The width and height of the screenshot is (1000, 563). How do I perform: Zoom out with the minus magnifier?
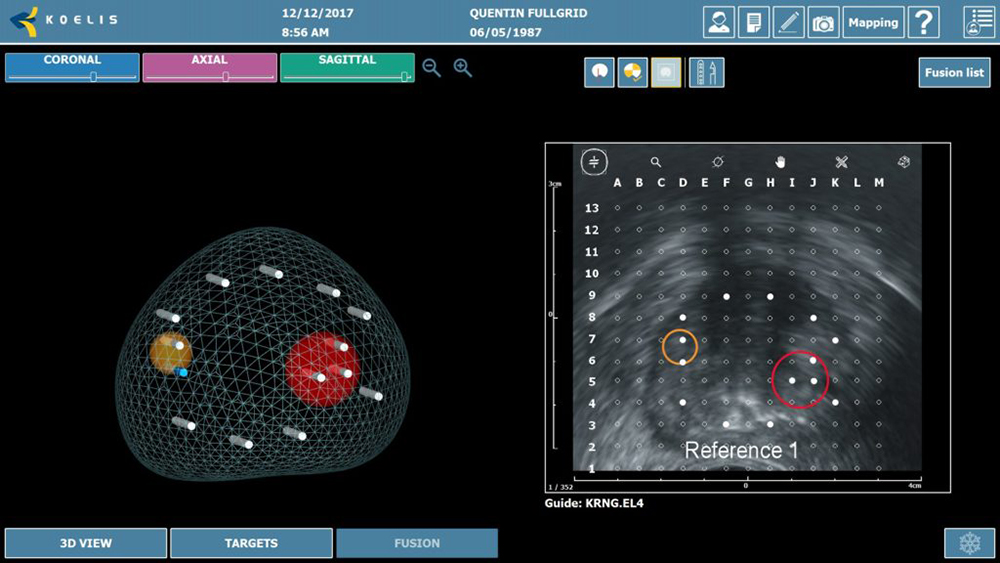[x=432, y=68]
